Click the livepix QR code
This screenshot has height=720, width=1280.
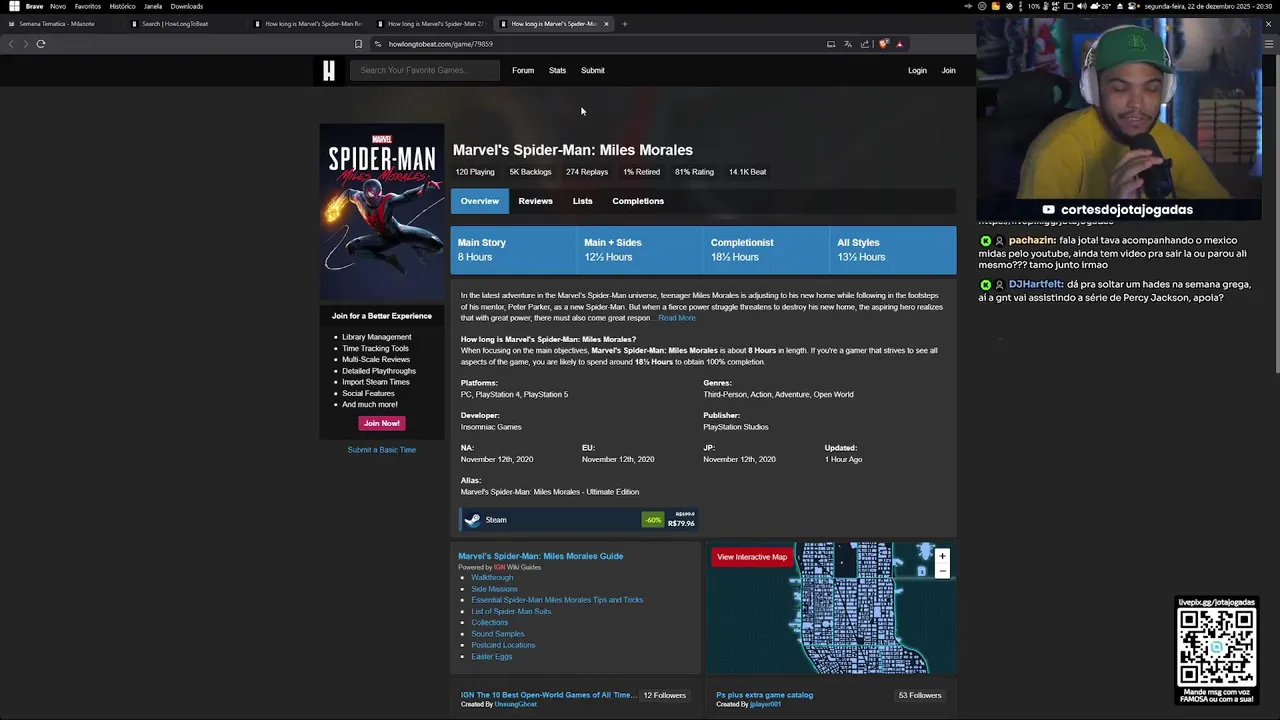(1216, 646)
